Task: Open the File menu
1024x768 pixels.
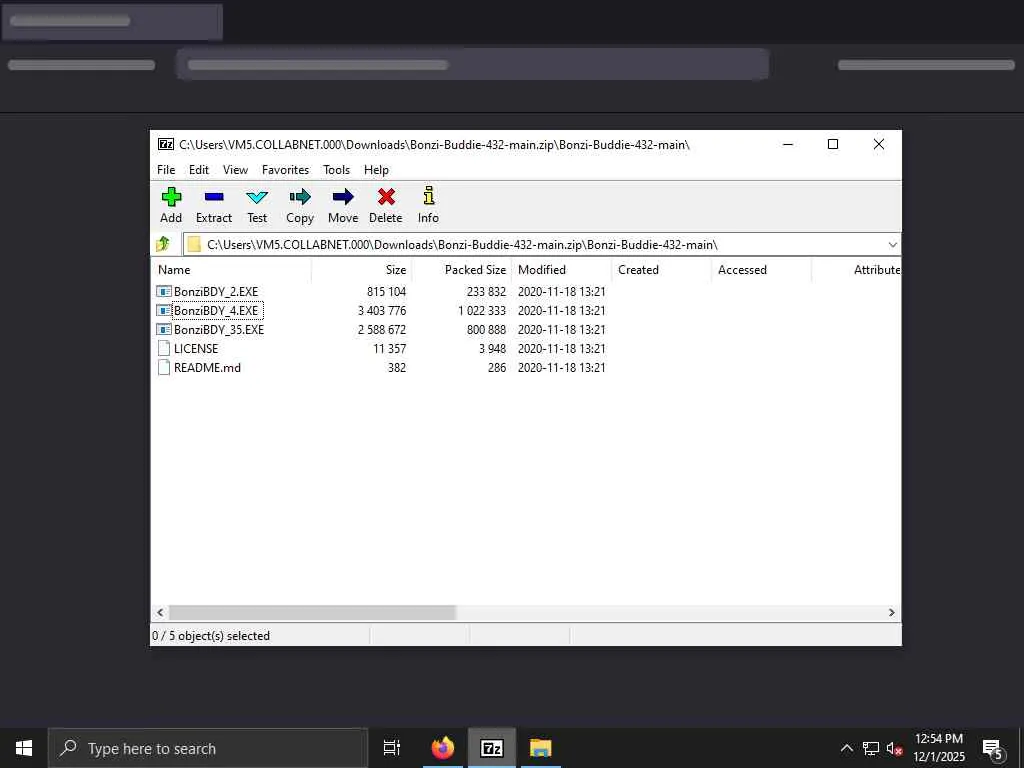Action: pos(166,170)
